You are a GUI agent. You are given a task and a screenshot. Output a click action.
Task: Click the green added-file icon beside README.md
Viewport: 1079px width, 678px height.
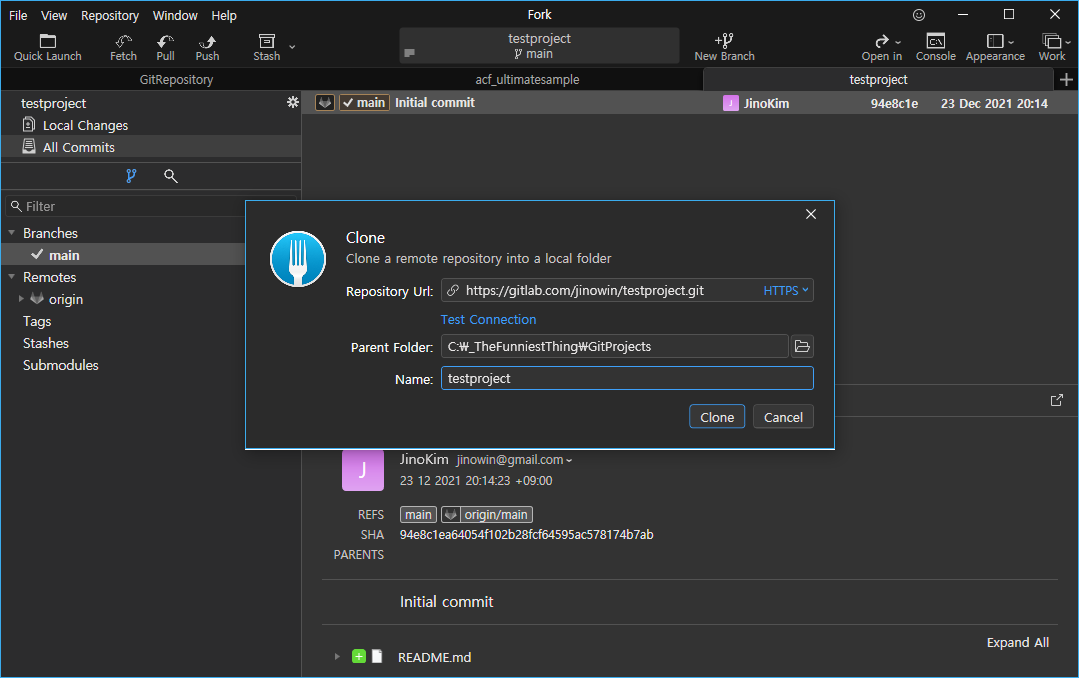359,657
